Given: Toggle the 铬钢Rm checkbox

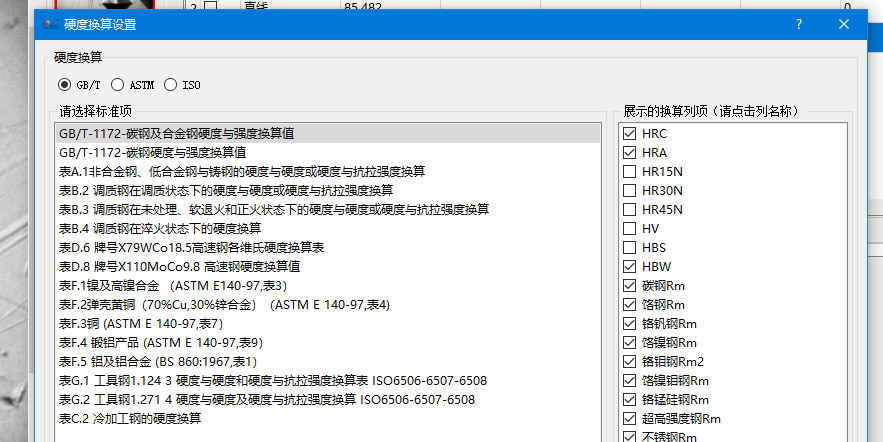Looking at the screenshot, I should 629,305.
